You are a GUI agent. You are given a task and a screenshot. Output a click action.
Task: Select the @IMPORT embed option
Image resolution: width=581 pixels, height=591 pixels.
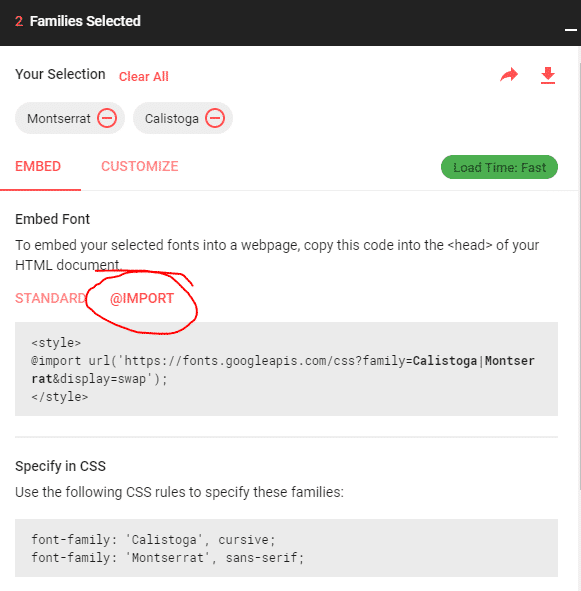(x=142, y=298)
